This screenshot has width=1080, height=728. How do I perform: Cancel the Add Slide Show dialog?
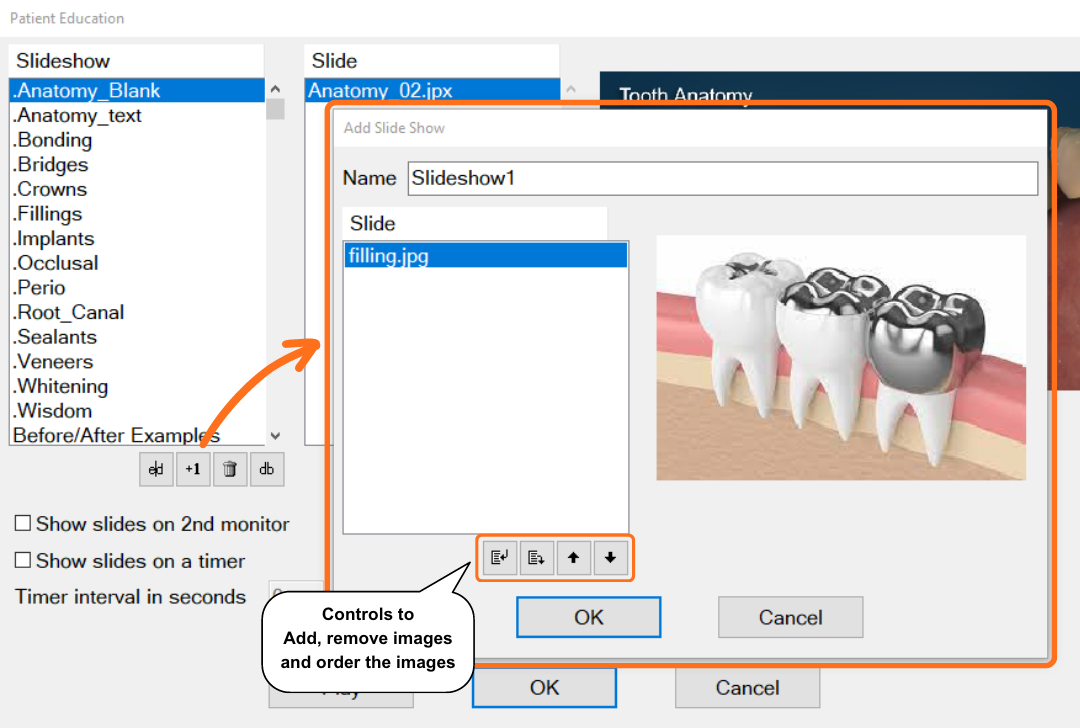790,617
